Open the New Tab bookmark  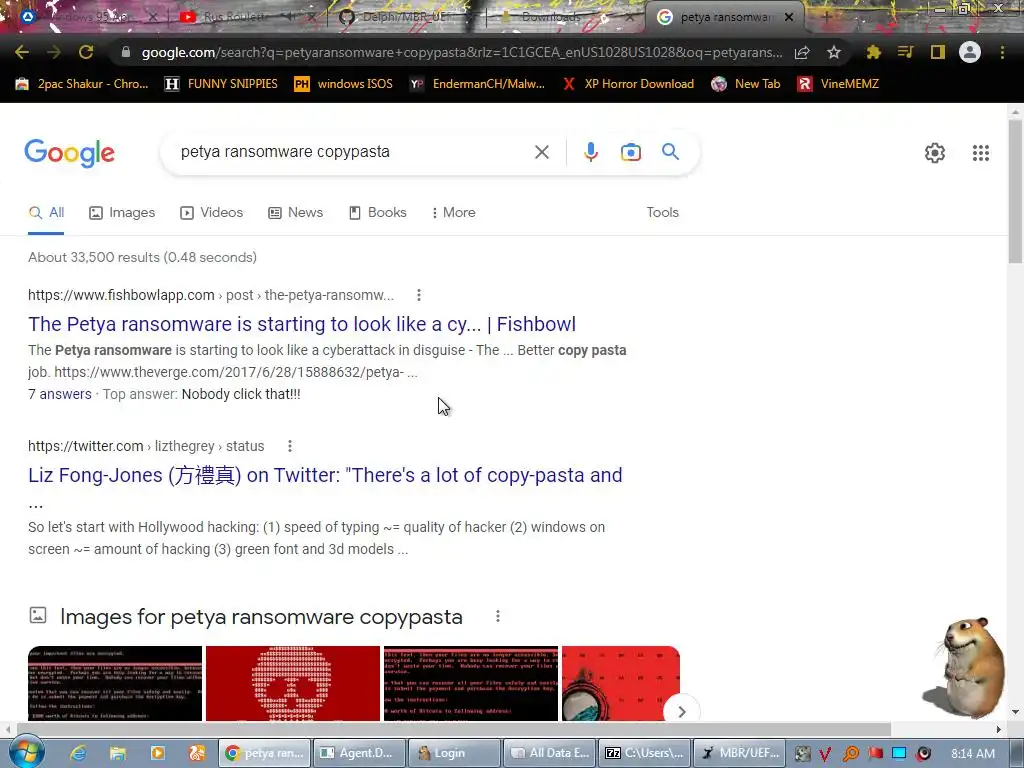[746, 84]
